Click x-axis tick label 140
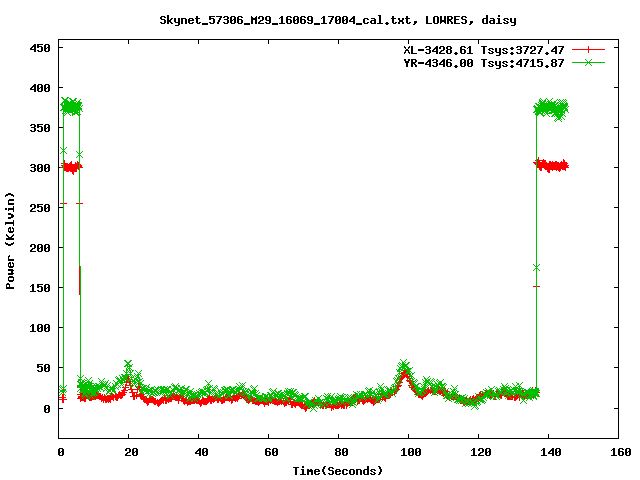 click(x=551, y=452)
